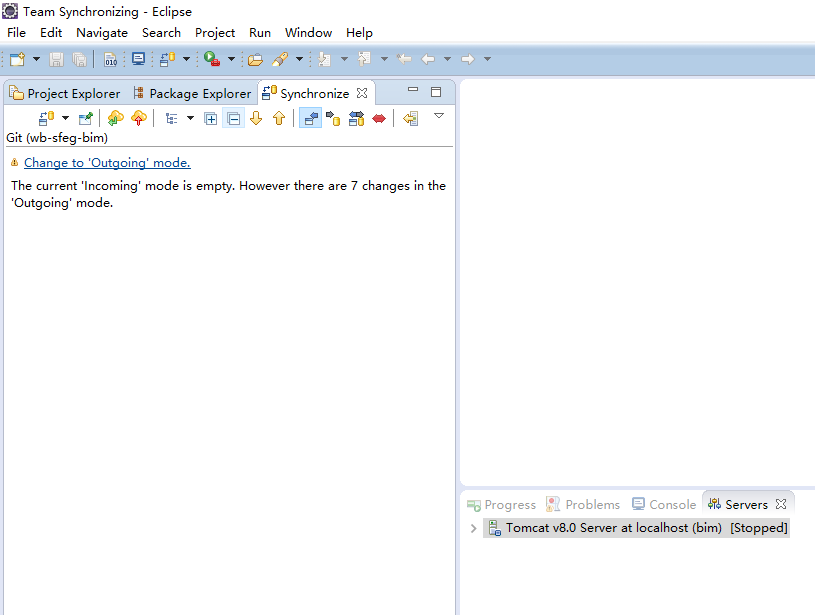
Task: Open the flashlight Search dropdown arrow
Action: point(299,59)
